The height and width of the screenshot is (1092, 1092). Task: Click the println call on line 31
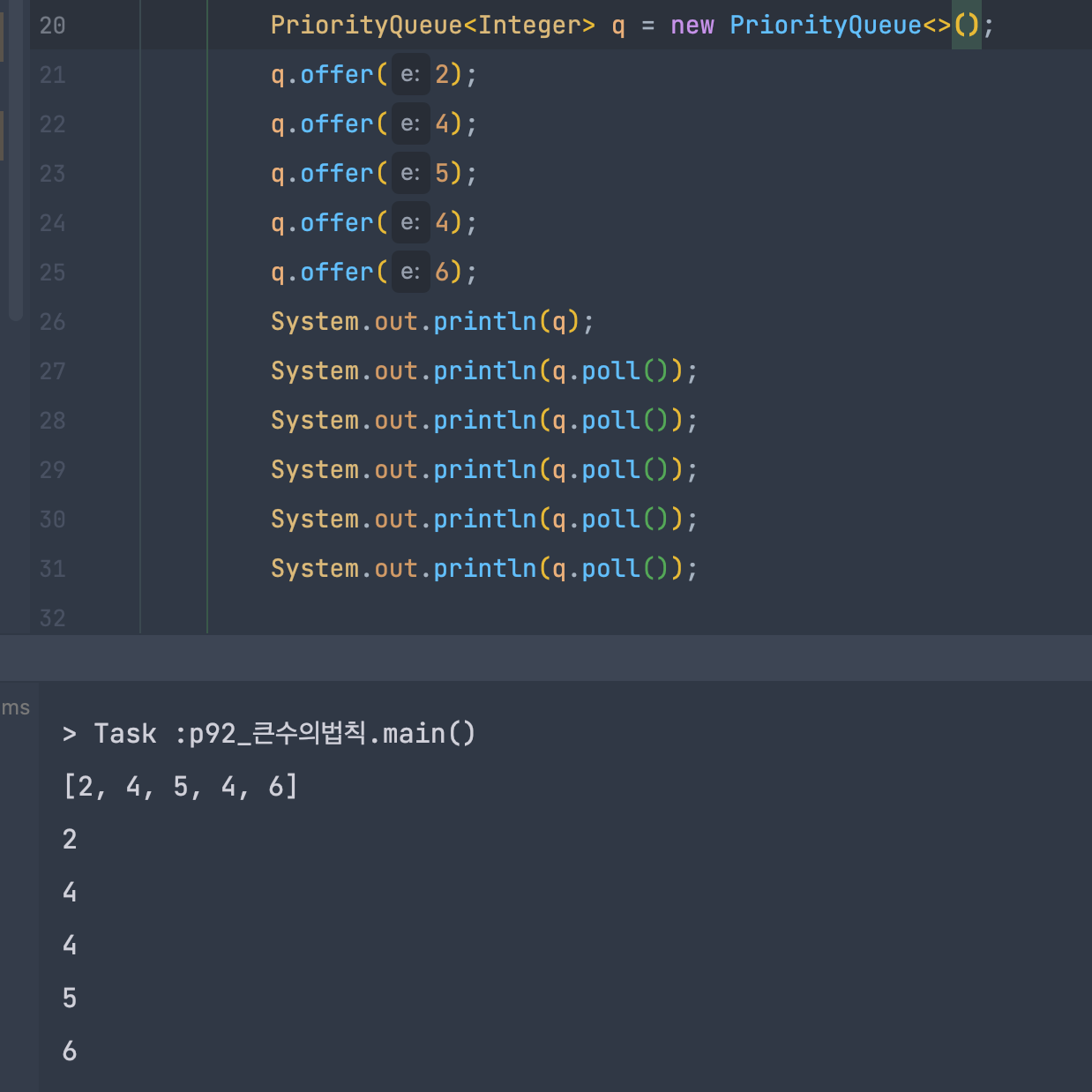(x=484, y=569)
